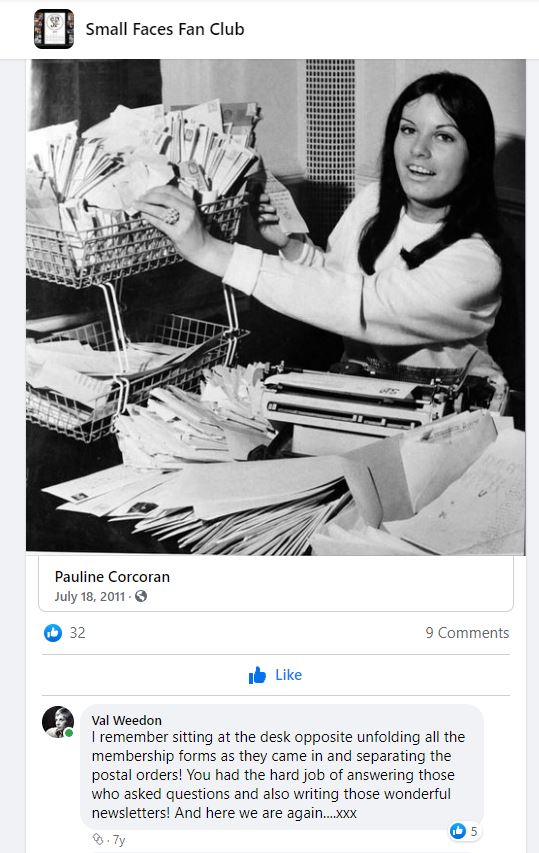Screen dimensions: 539x853
Task: Open the black-and-white fan mail photo
Action: pyautogui.click(x=276, y=307)
